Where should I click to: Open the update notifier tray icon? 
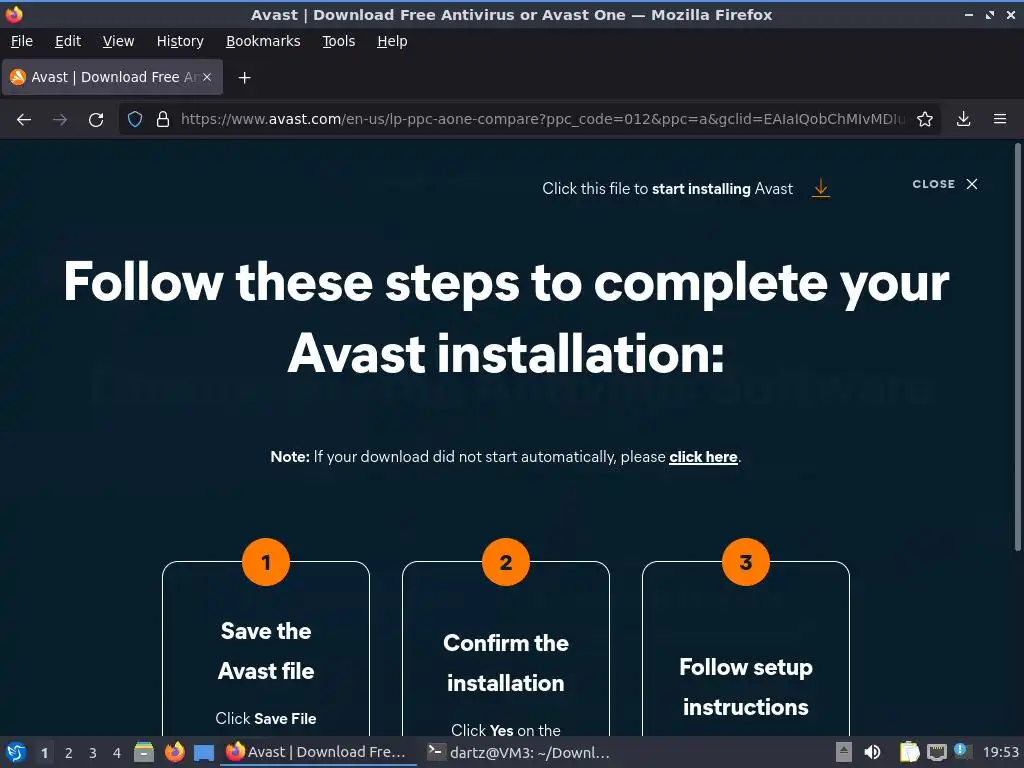(963, 751)
